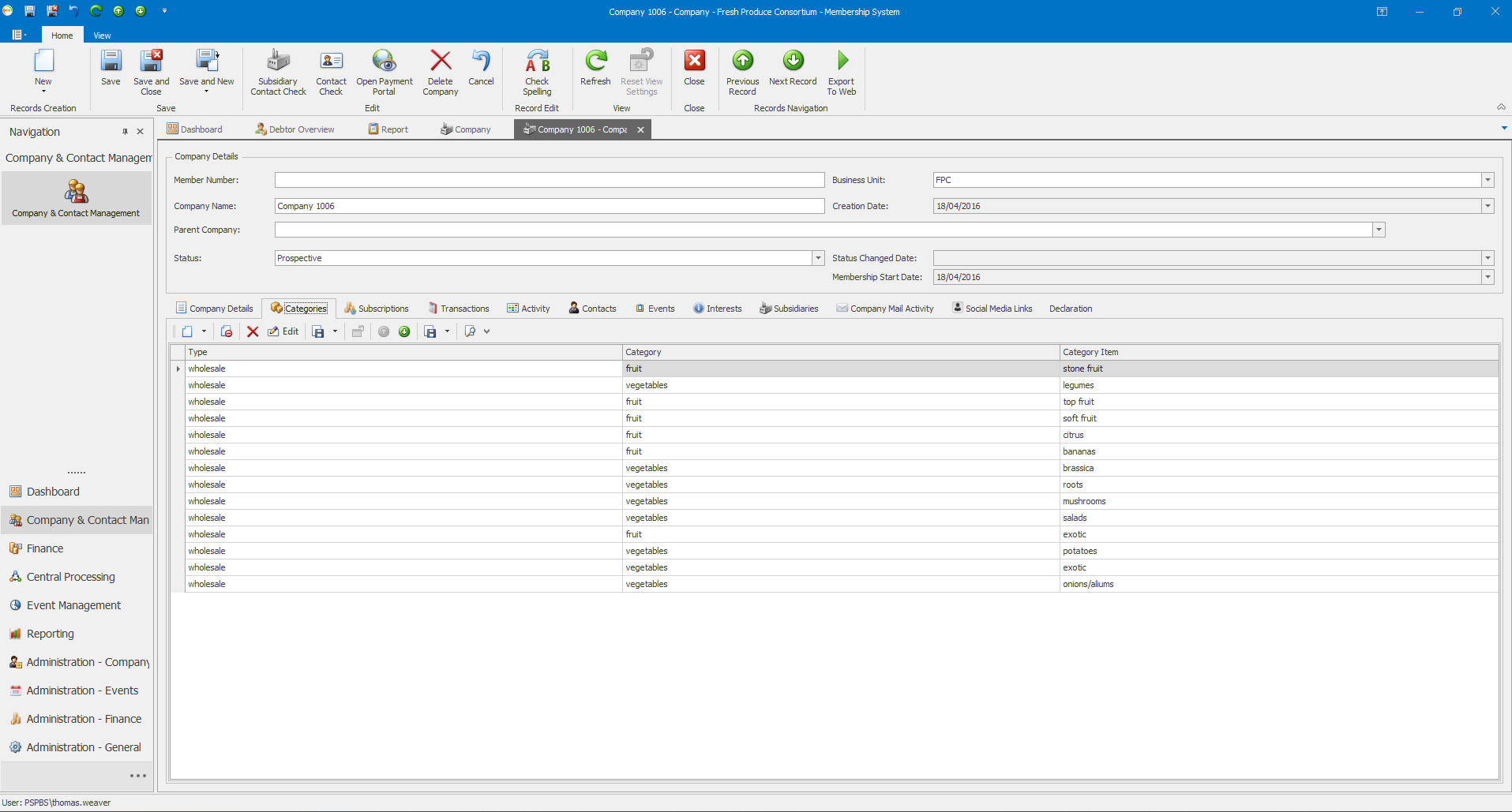Image resolution: width=1512 pixels, height=812 pixels.
Task: Open the Declaration sub-tab
Action: coord(1071,309)
